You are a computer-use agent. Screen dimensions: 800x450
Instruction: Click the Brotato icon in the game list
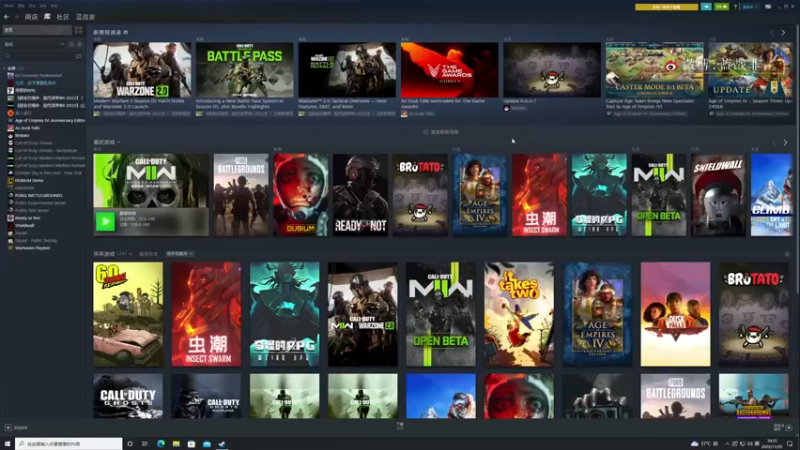click(x=10, y=136)
